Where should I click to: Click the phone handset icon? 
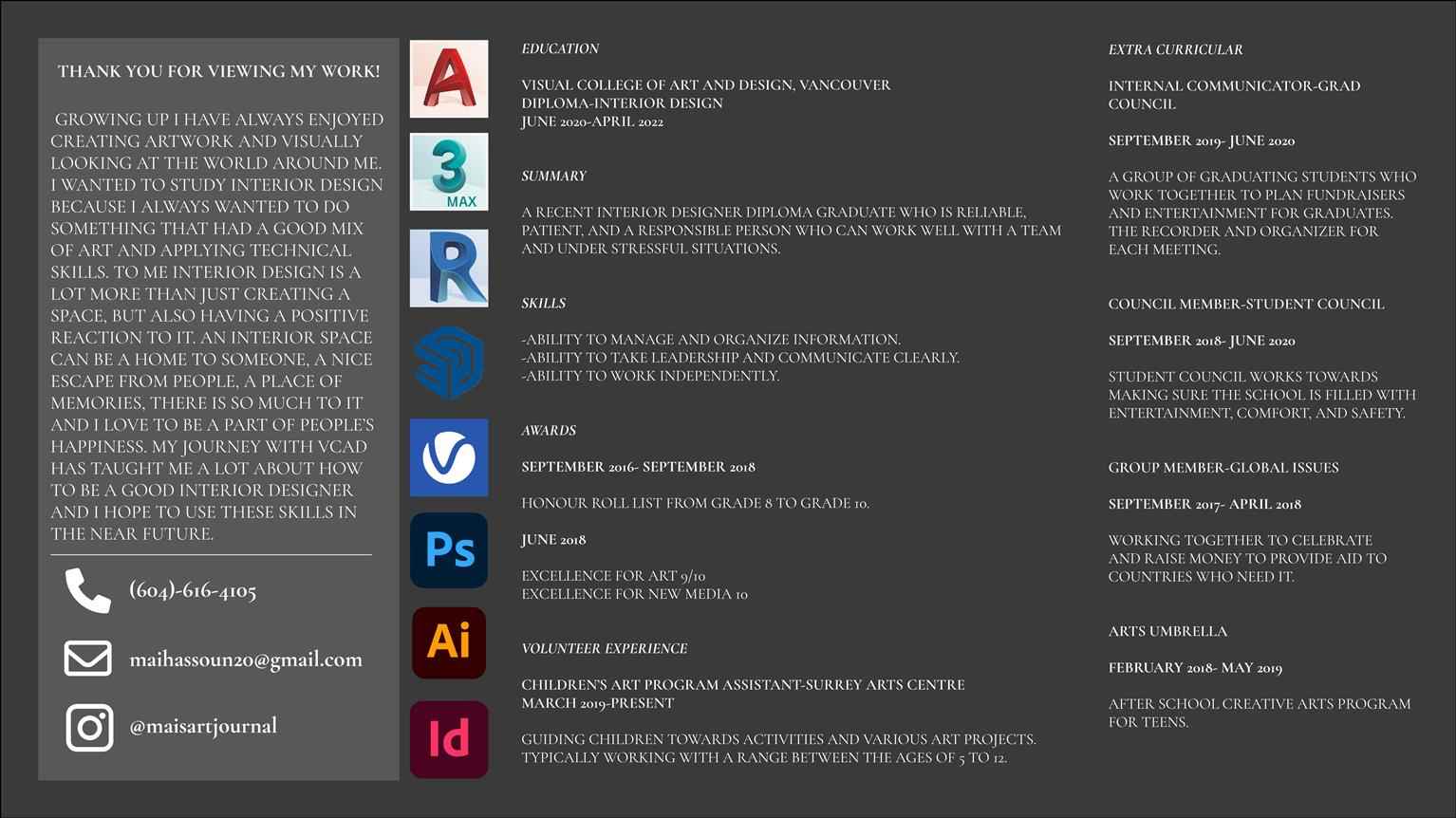click(x=88, y=591)
